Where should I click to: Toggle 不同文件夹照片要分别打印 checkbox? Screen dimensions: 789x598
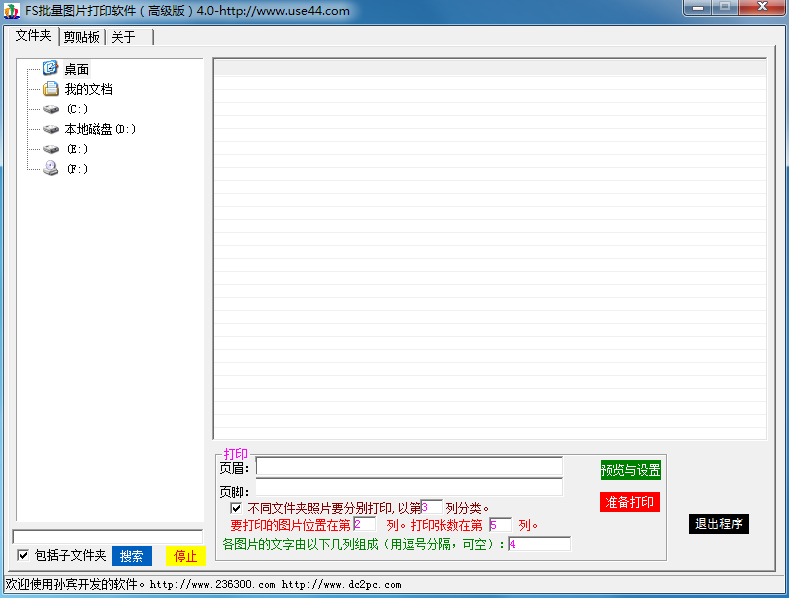pyautogui.click(x=235, y=508)
